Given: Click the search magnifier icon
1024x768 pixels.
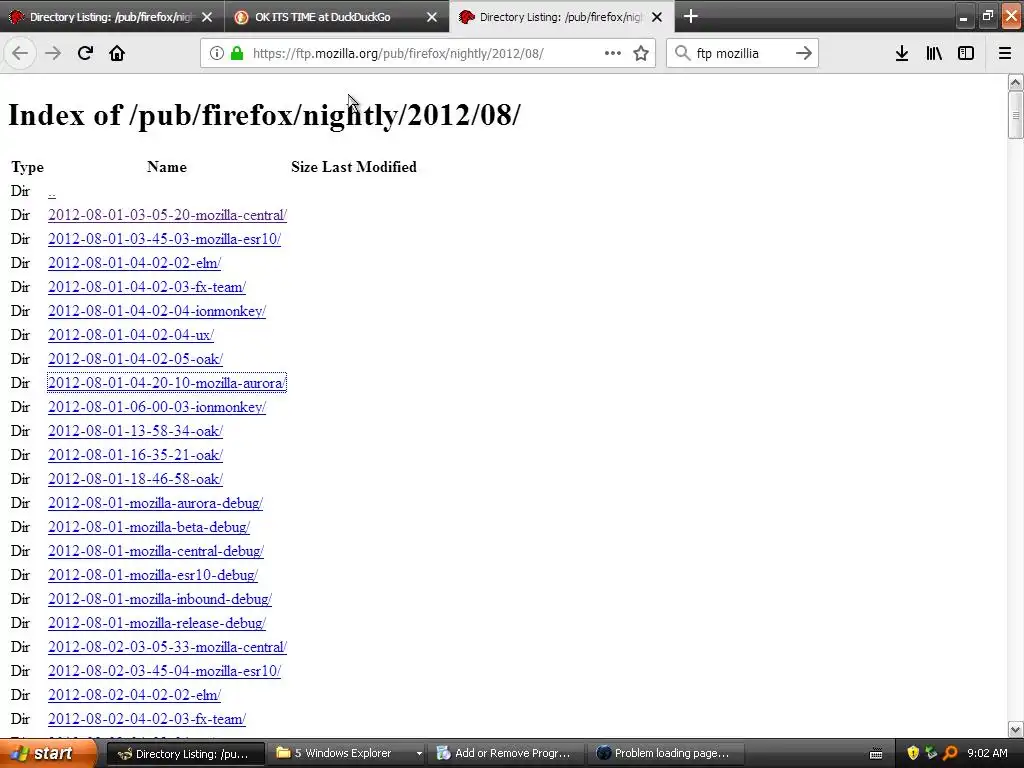Looking at the screenshot, I should point(682,53).
